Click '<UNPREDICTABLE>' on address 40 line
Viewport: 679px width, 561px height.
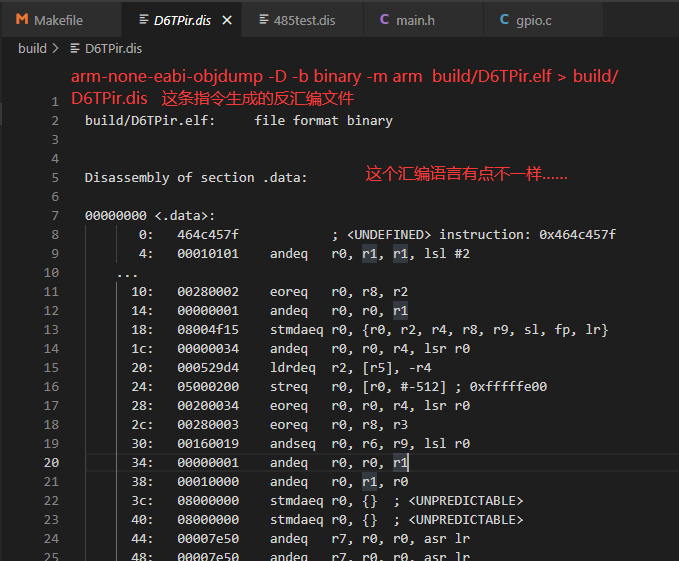point(466,520)
